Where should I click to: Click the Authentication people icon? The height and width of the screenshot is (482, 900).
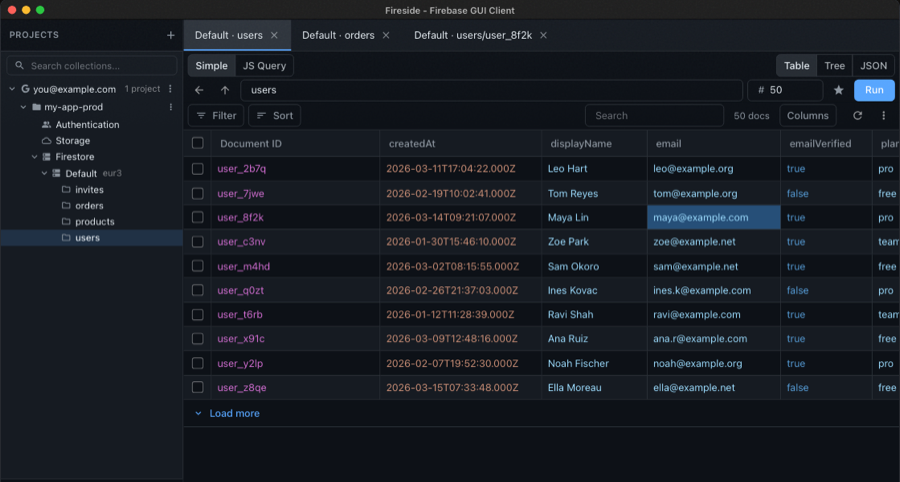46,125
